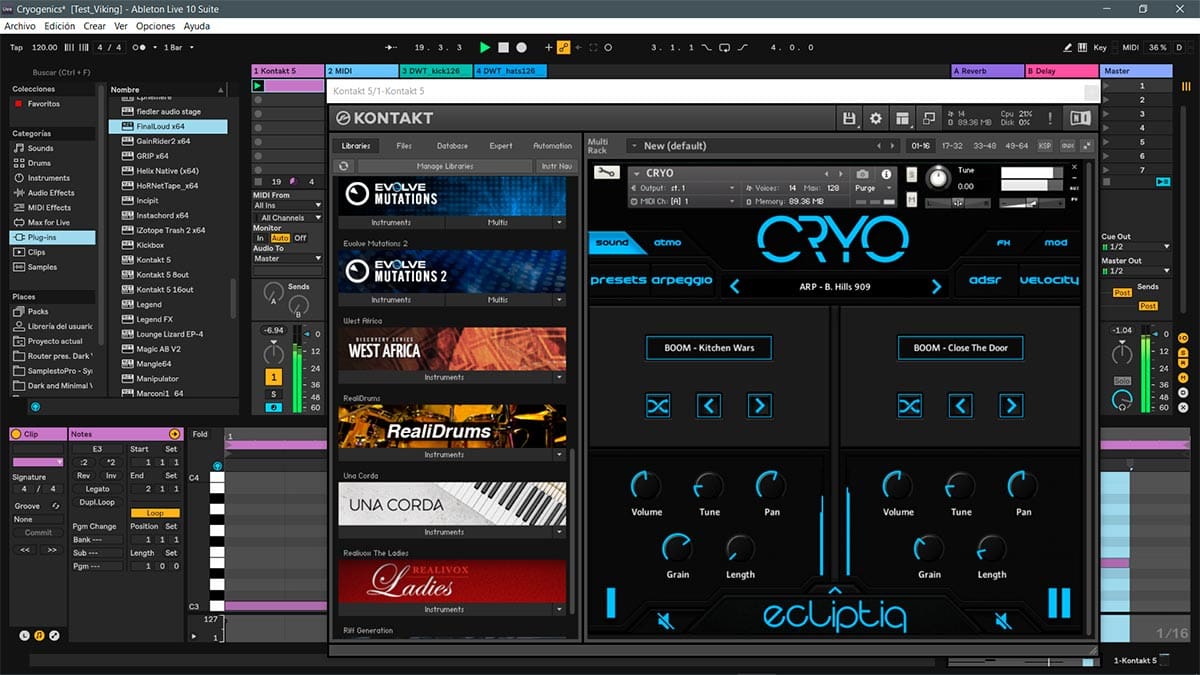
Task: Open the Audio To Master dropdown
Action: pyautogui.click(x=288, y=258)
